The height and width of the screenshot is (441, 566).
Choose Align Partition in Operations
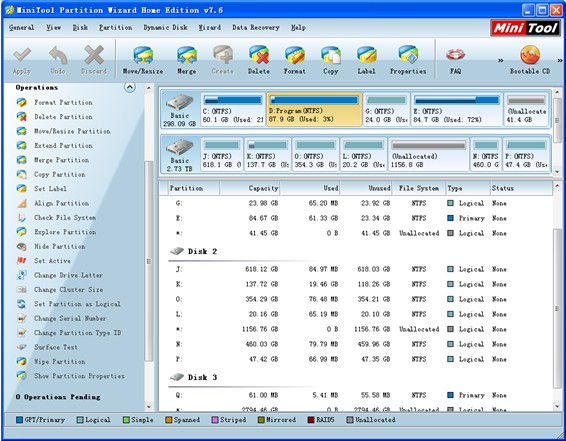click(x=53, y=203)
